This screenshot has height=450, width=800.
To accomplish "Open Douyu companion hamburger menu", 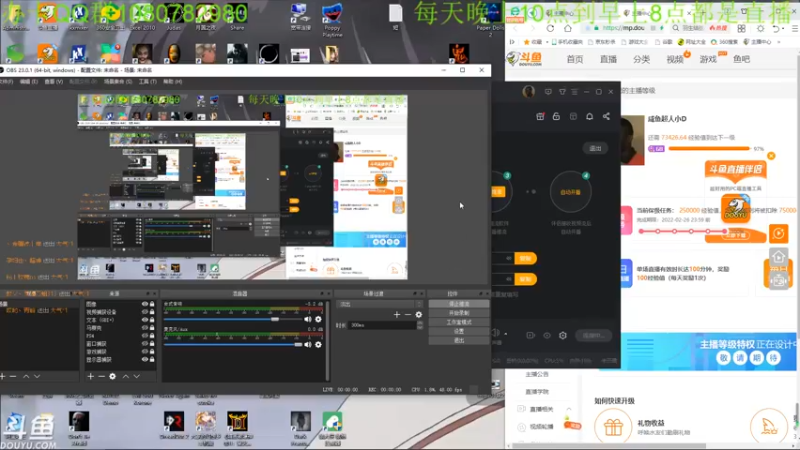I will pyautogui.click(x=575, y=92).
